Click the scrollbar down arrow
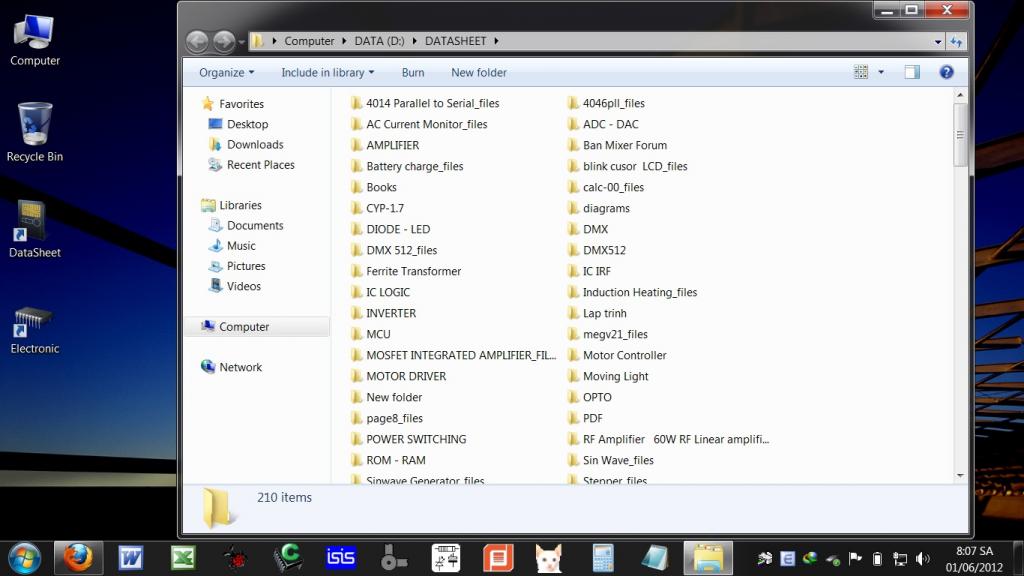1024x576 pixels. click(960, 475)
